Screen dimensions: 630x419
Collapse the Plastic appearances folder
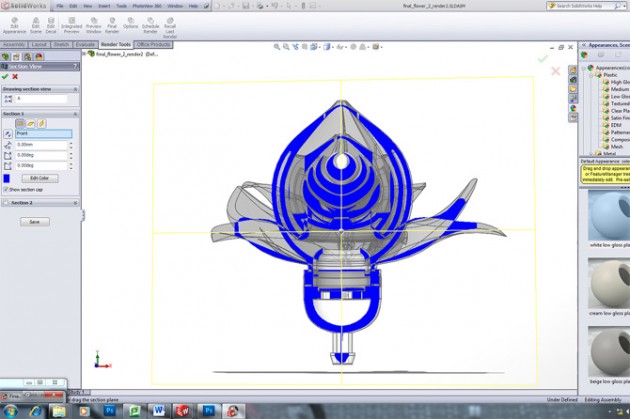592,74
